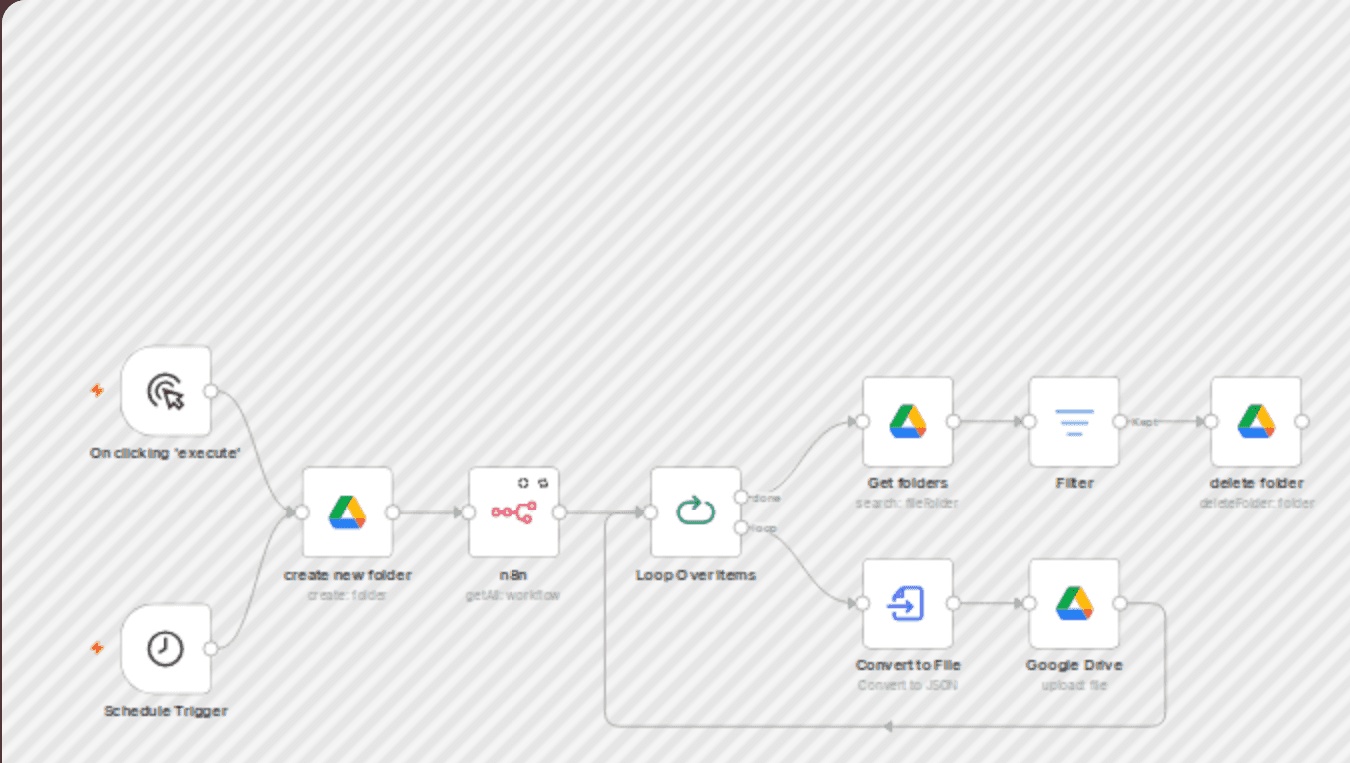Click the retry arrows icon on n8n node
The width and height of the screenshot is (1350, 763).
point(542,482)
